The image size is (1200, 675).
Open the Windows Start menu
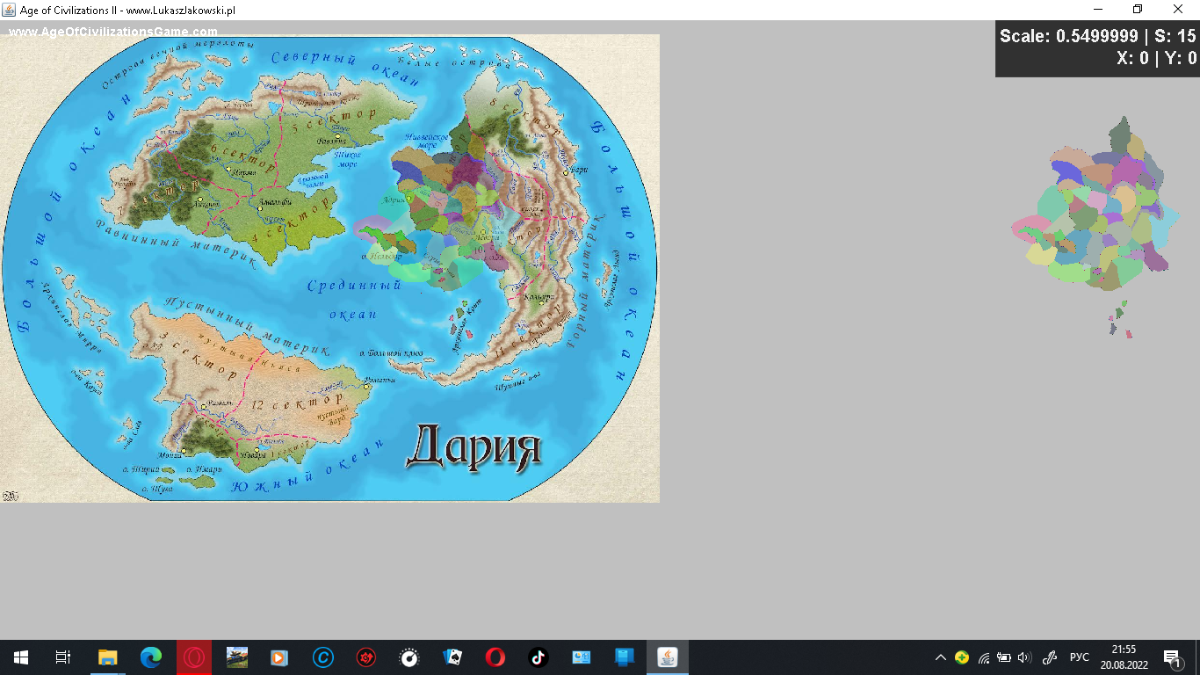20,657
